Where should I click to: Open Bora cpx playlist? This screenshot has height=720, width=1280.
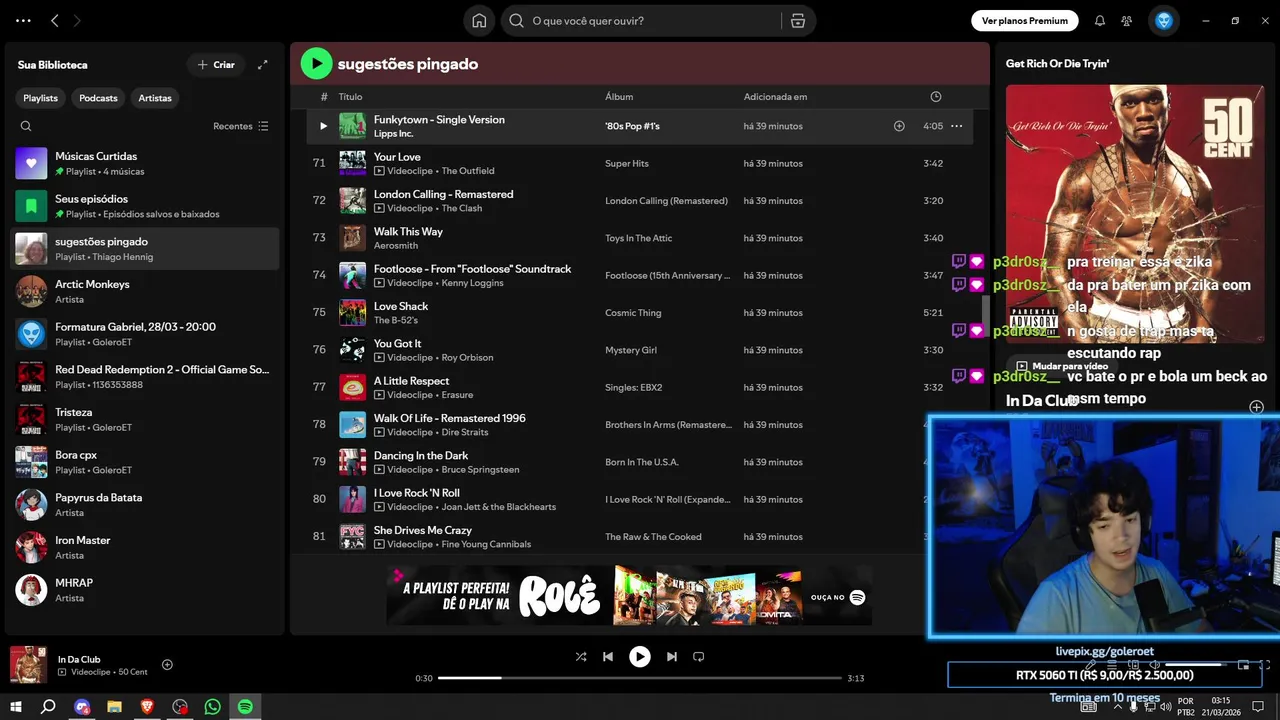pyautogui.click(x=145, y=462)
